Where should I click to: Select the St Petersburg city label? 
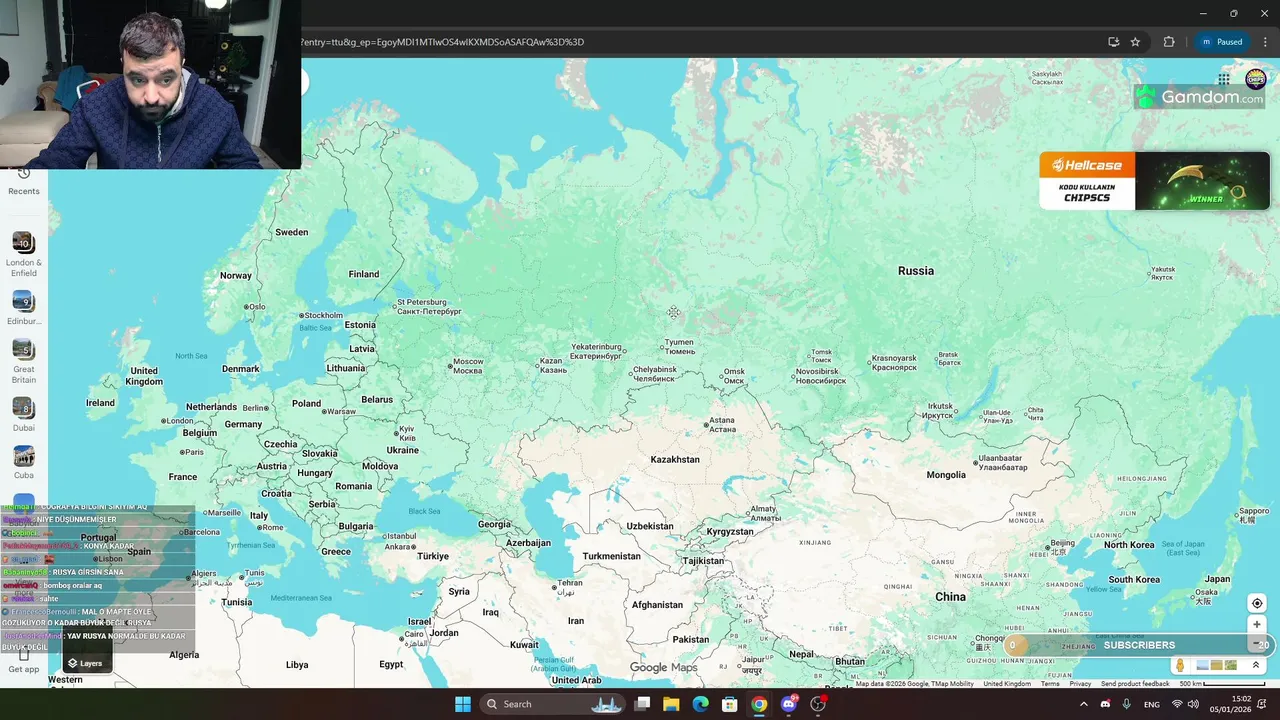pyautogui.click(x=429, y=306)
